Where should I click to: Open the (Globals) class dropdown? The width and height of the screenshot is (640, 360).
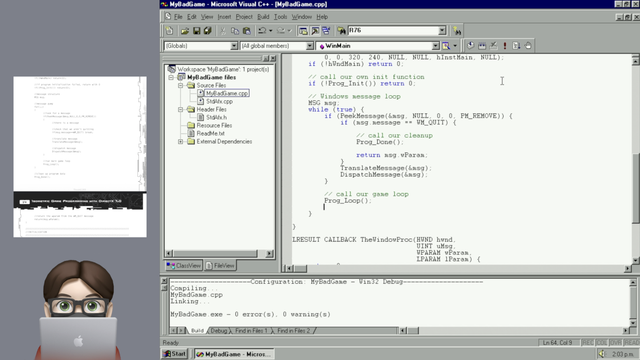(234, 46)
